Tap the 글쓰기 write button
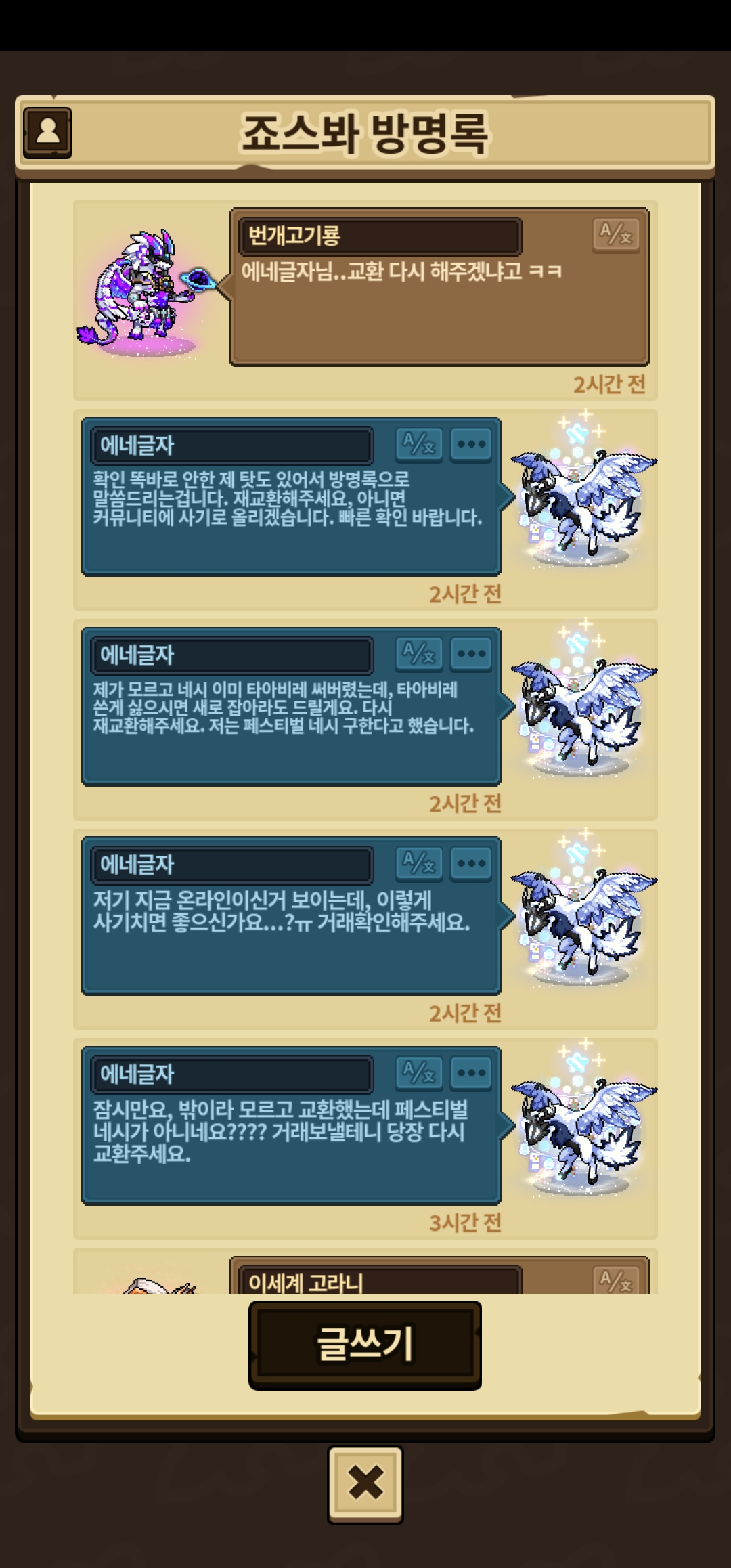731x1568 pixels. point(365,1345)
